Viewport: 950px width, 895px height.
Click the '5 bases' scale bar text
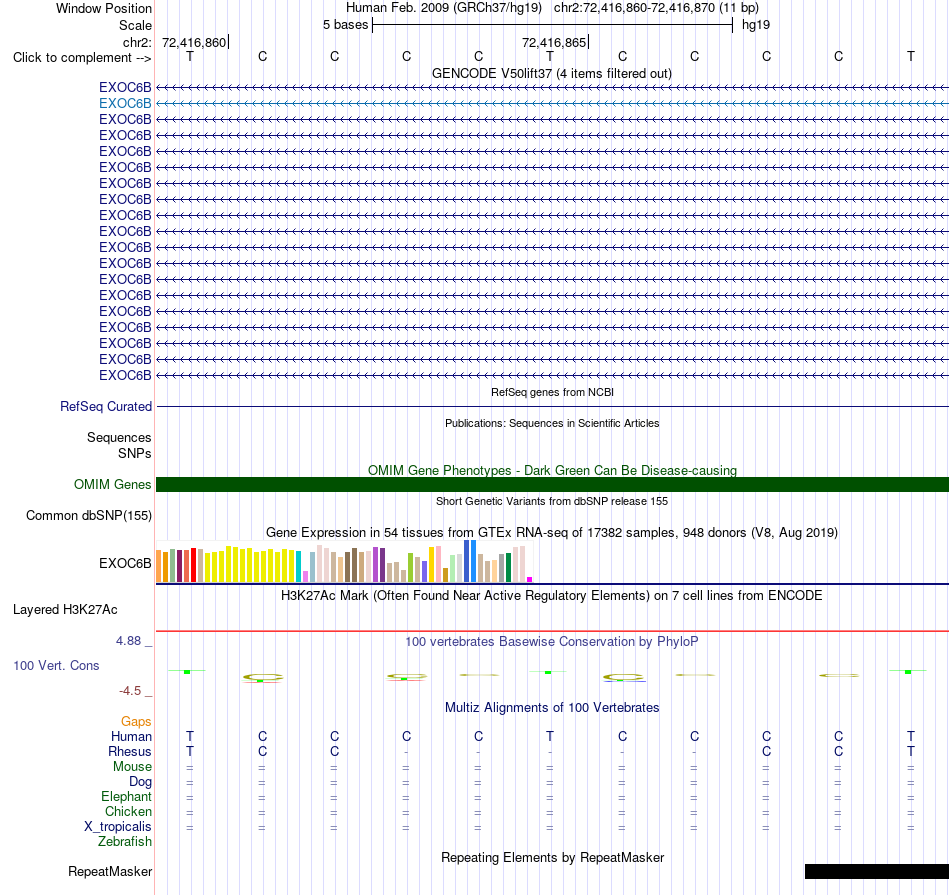click(x=345, y=25)
